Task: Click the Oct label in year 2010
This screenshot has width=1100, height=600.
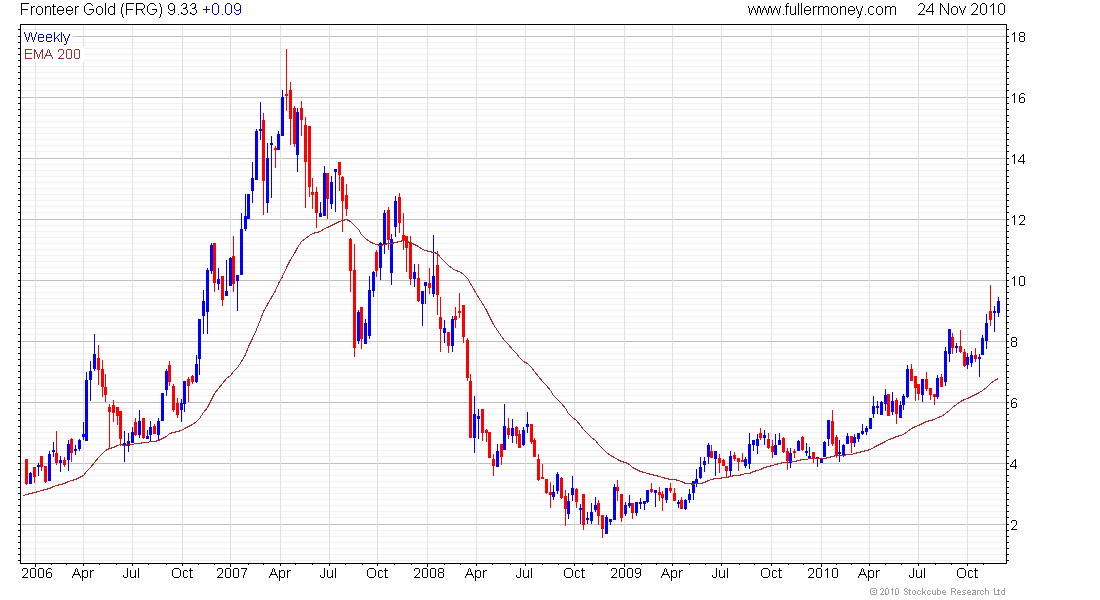Action: tap(967, 573)
